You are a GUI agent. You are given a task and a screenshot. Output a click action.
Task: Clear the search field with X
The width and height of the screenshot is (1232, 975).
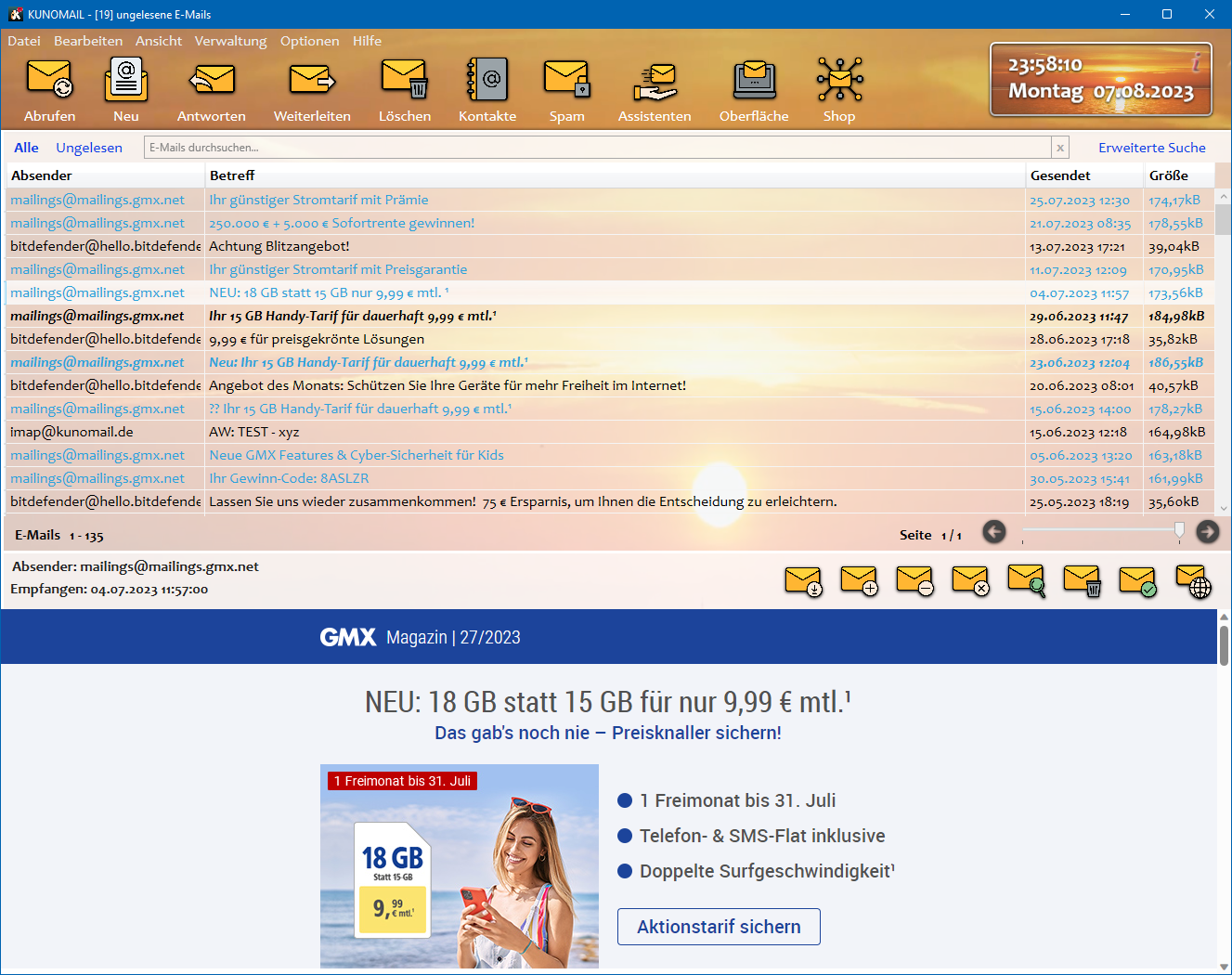point(1060,148)
